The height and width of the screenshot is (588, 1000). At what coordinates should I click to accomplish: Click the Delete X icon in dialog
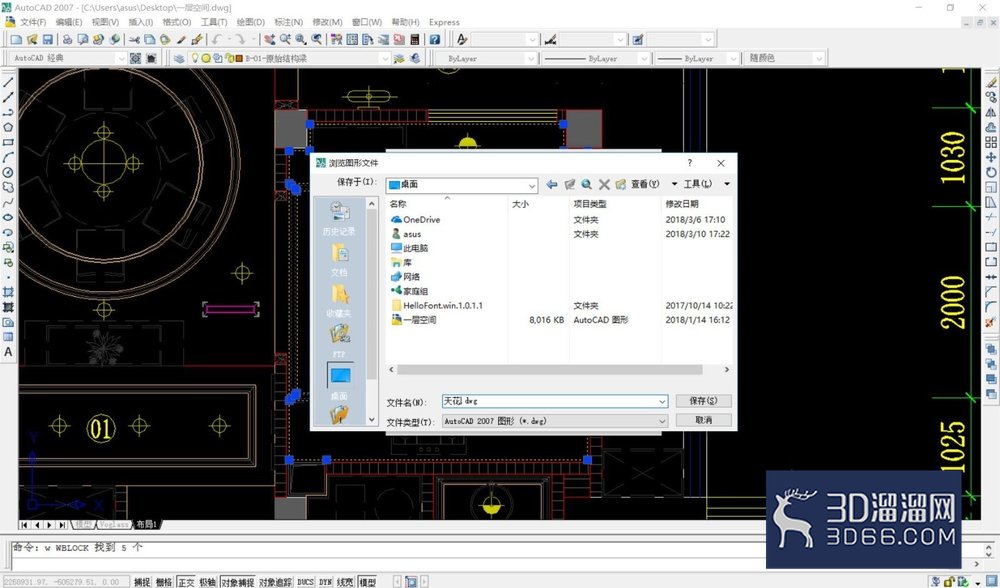pyautogui.click(x=604, y=184)
